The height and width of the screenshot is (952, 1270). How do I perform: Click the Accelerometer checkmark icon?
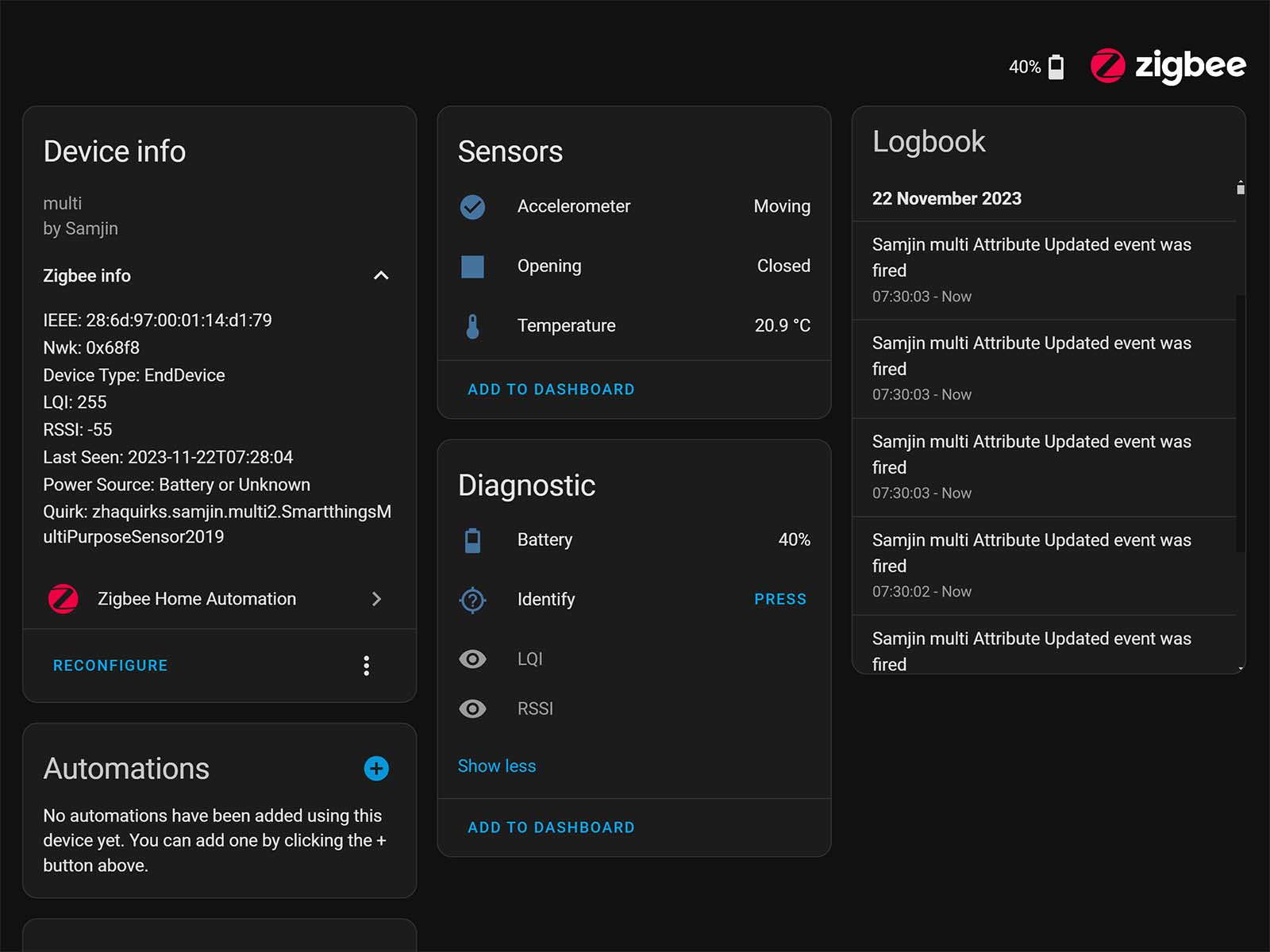pos(472,207)
